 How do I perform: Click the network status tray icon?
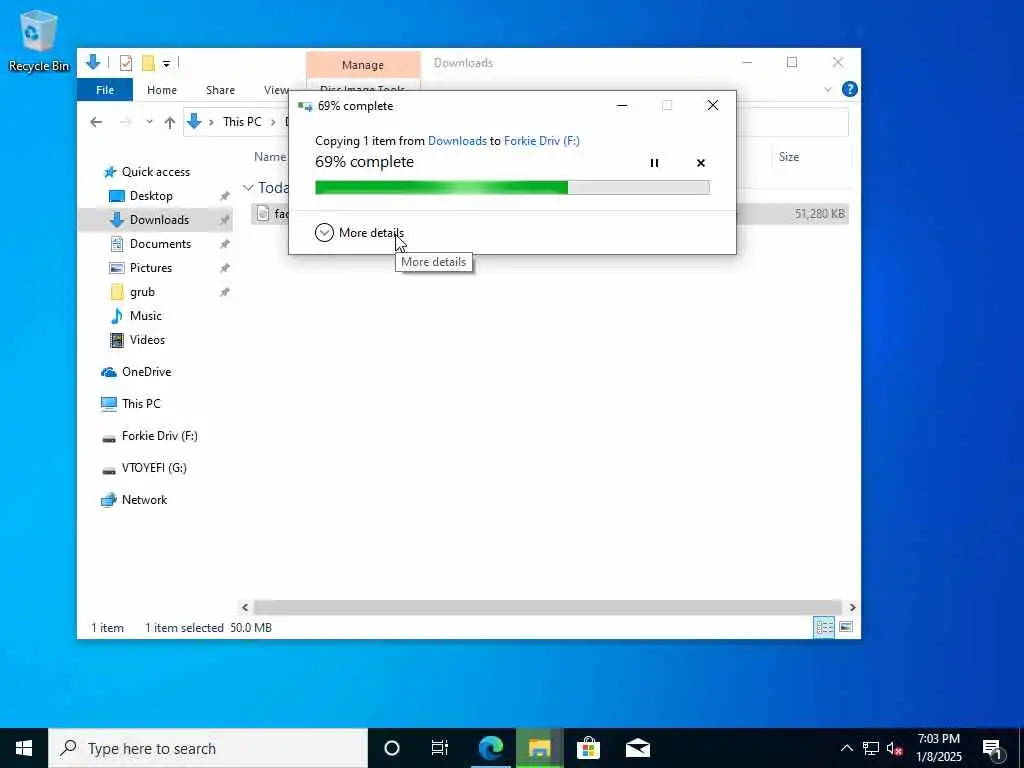[x=871, y=748]
